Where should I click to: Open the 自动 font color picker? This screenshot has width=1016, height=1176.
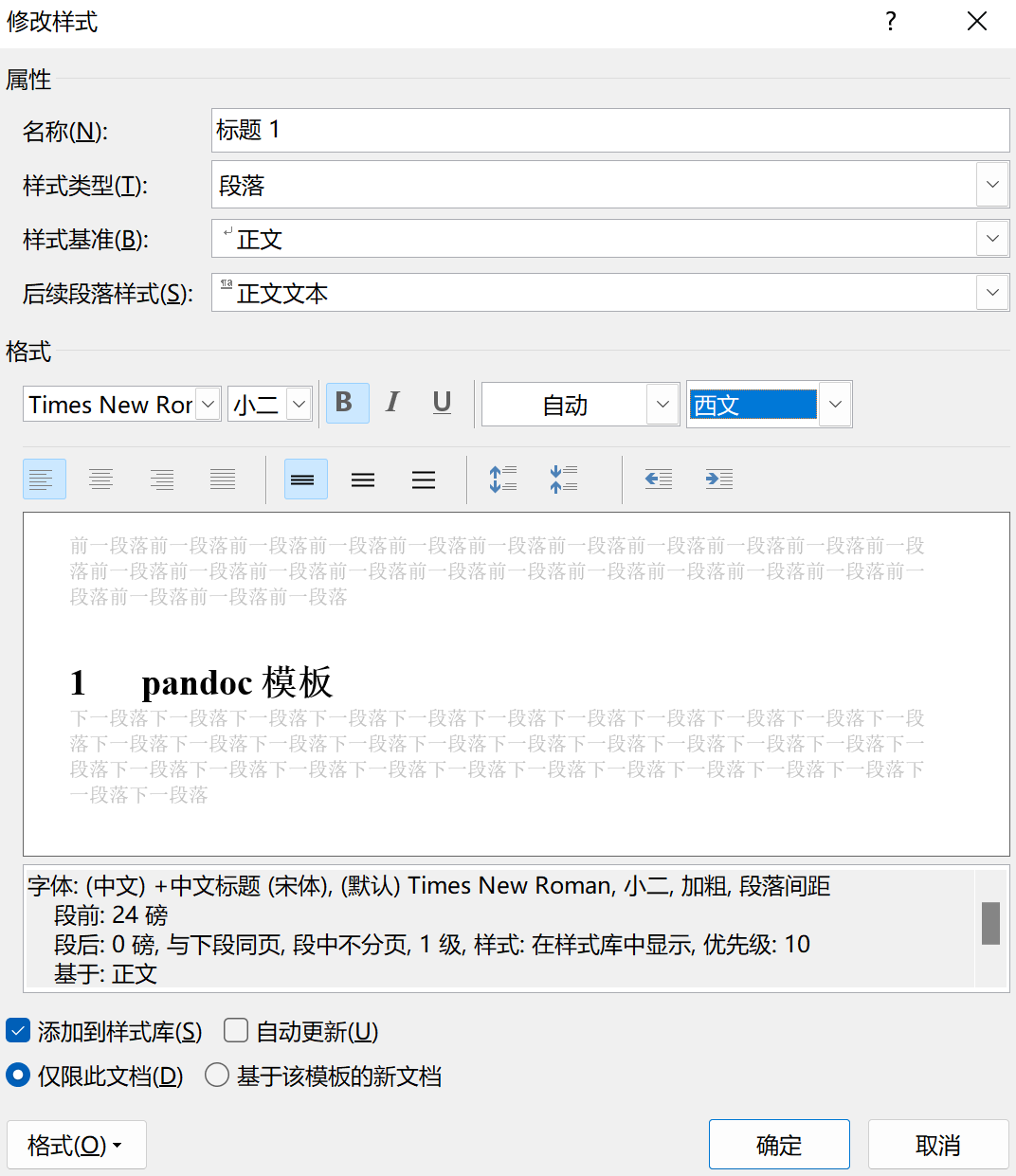click(662, 405)
